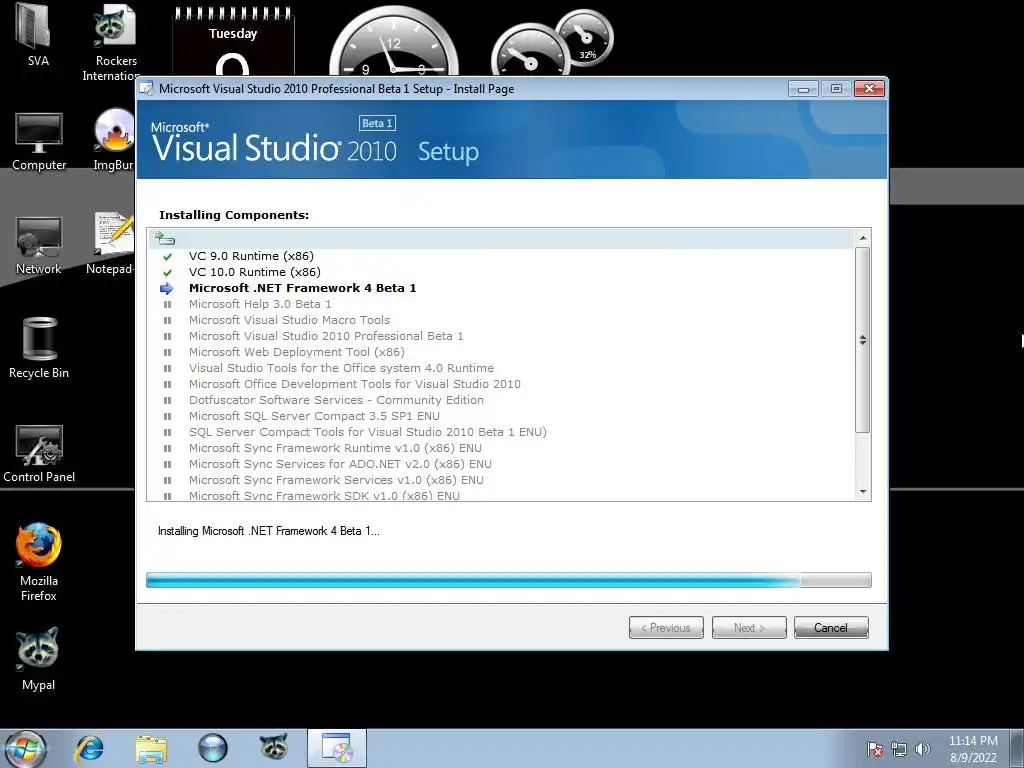The width and height of the screenshot is (1024, 768).
Task: Click the component list scroll up arrow
Action: click(x=863, y=238)
